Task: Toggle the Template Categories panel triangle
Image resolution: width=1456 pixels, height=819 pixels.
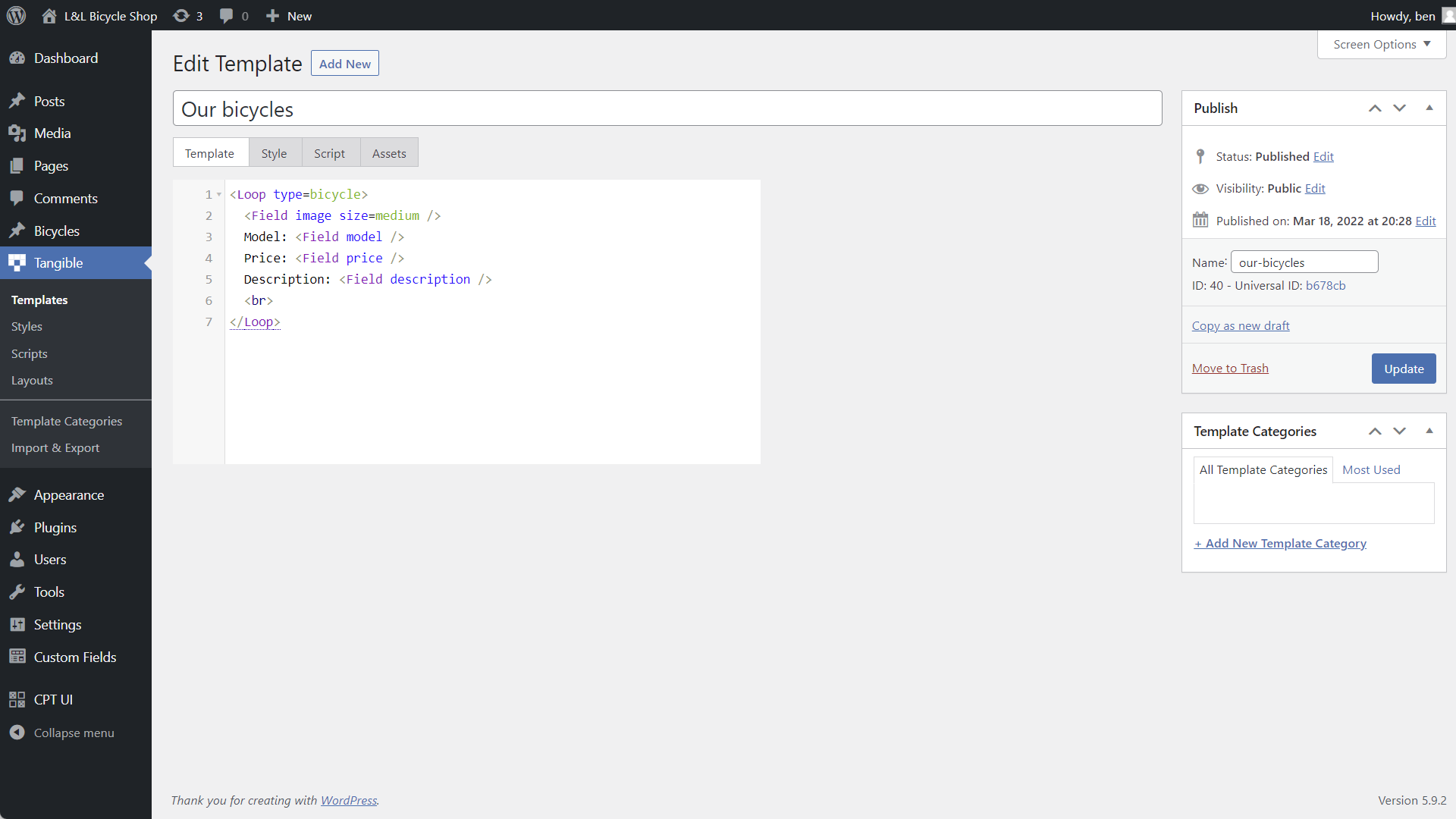Action: (1429, 431)
